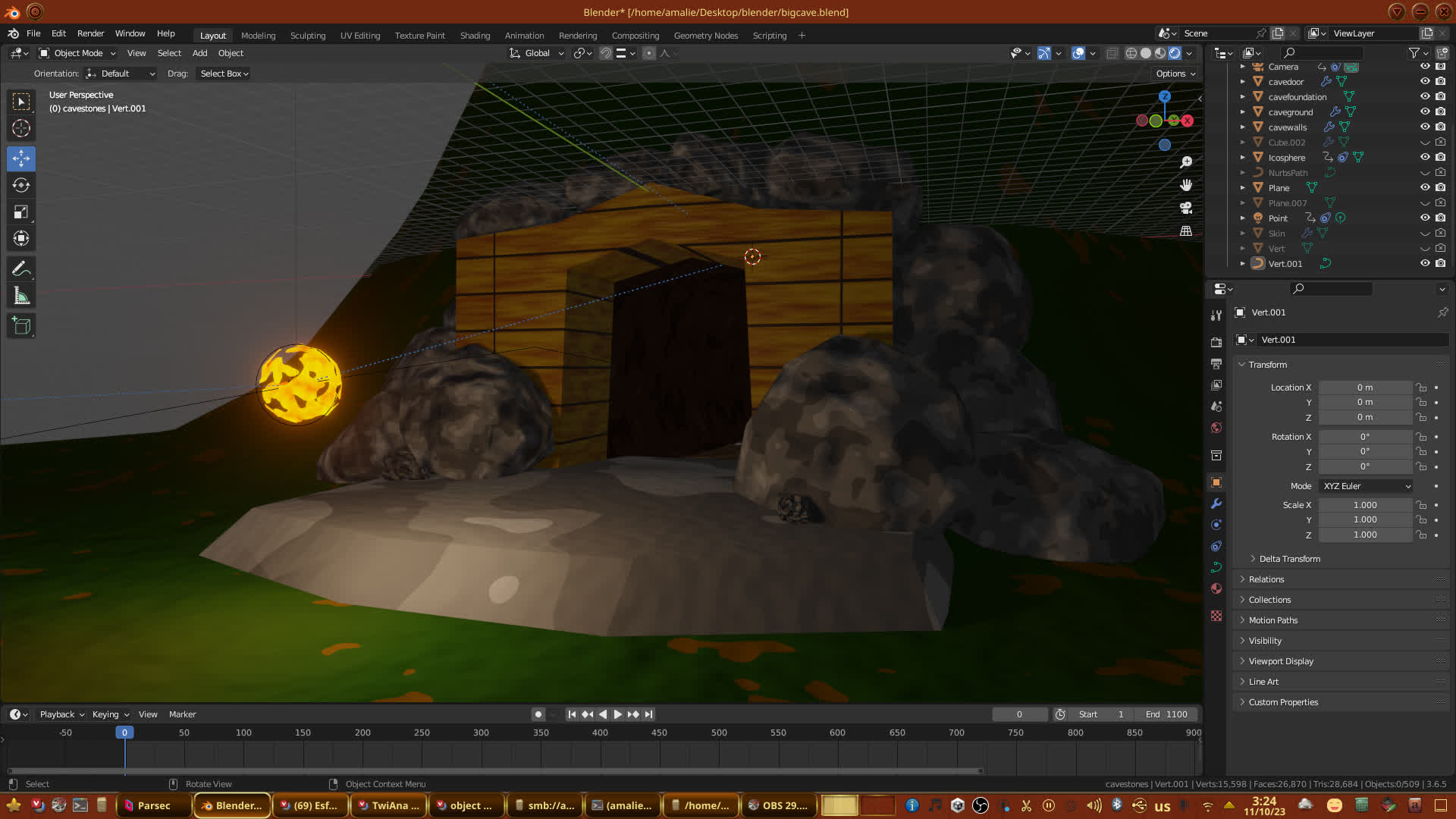Select the Move tool in toolbar
The image size is (1456, 819).
(x=21, y=158)
